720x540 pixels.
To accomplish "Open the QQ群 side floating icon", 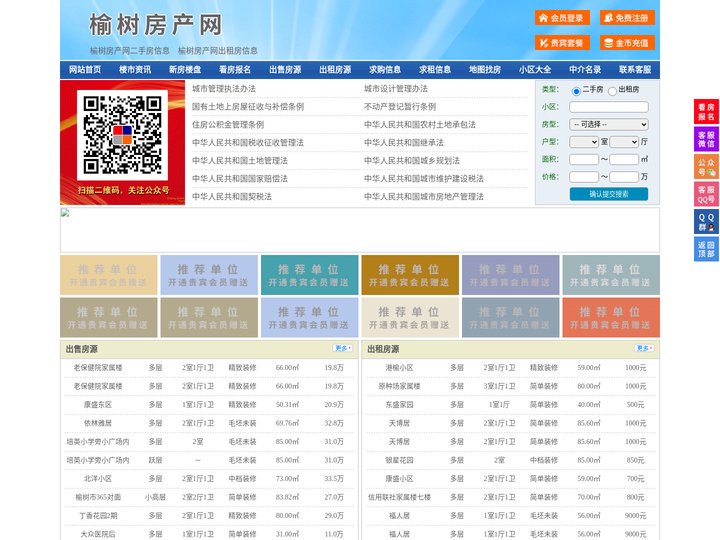I will coord(706,222).
